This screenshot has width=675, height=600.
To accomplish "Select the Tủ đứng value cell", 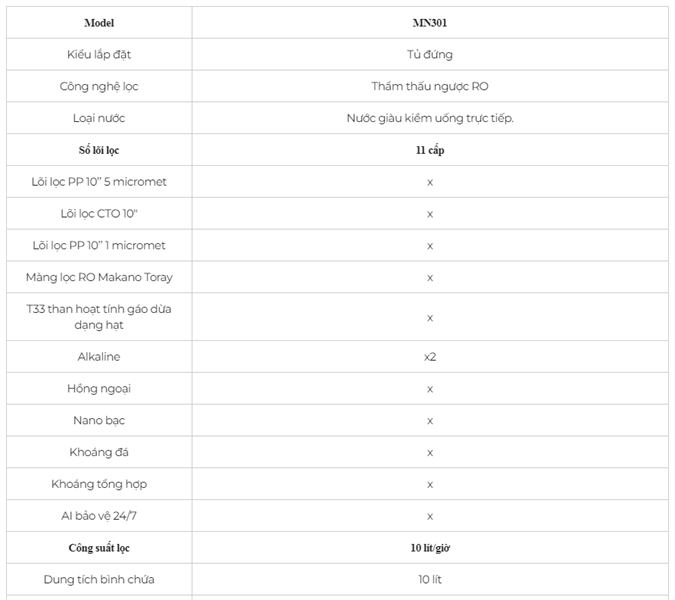I will coord(430,55).
